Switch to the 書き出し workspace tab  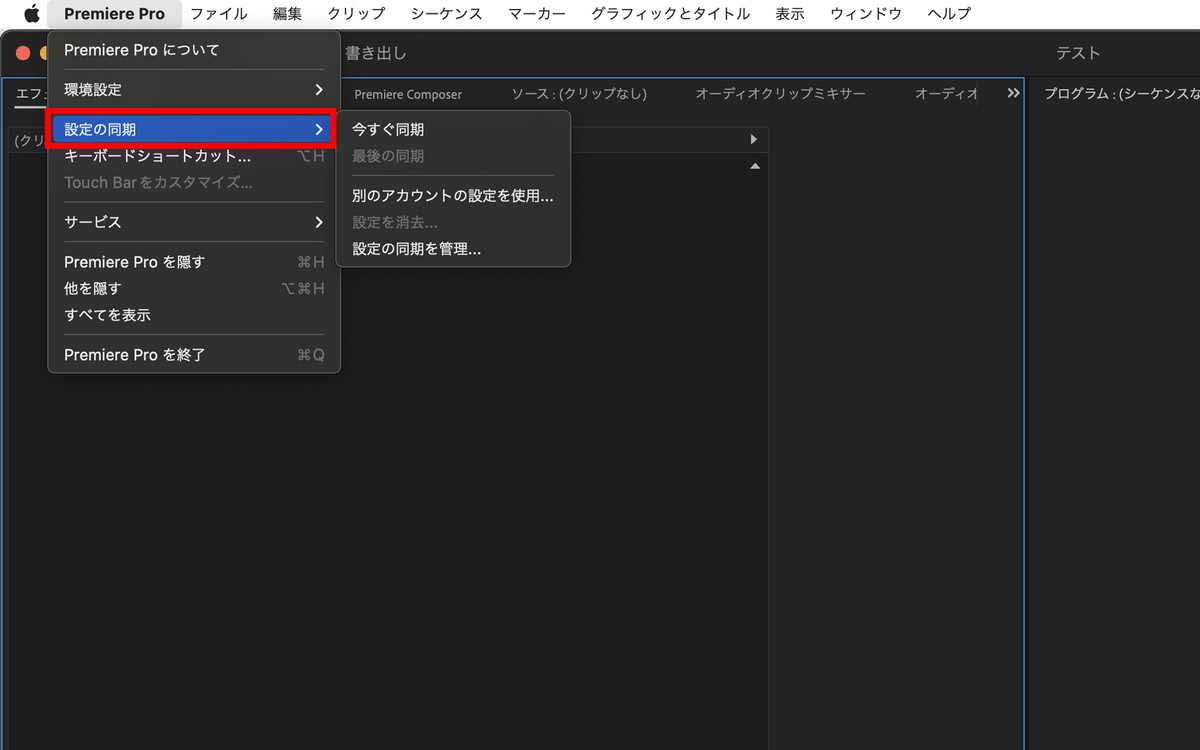pyautogui.click(x=376, y=53)
